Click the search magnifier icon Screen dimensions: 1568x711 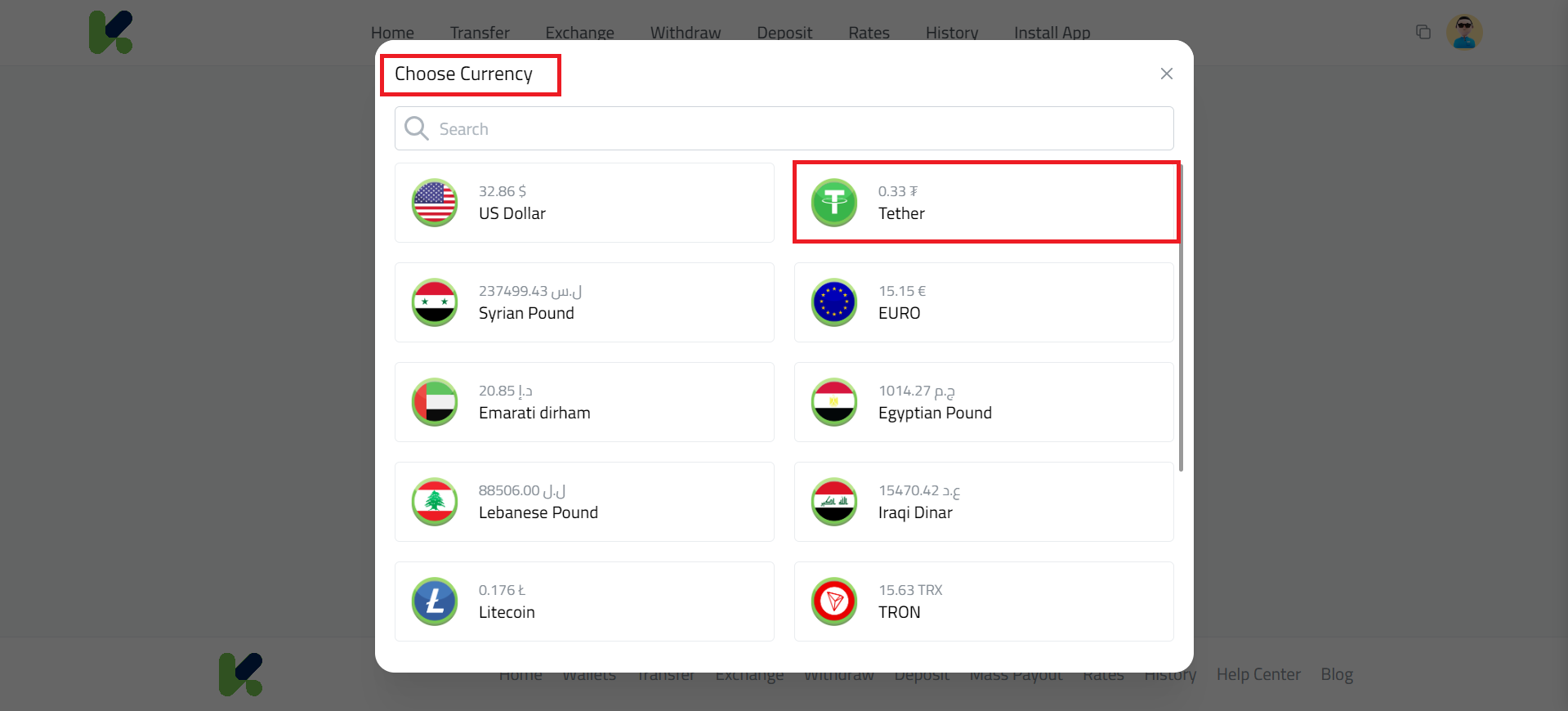417,128
